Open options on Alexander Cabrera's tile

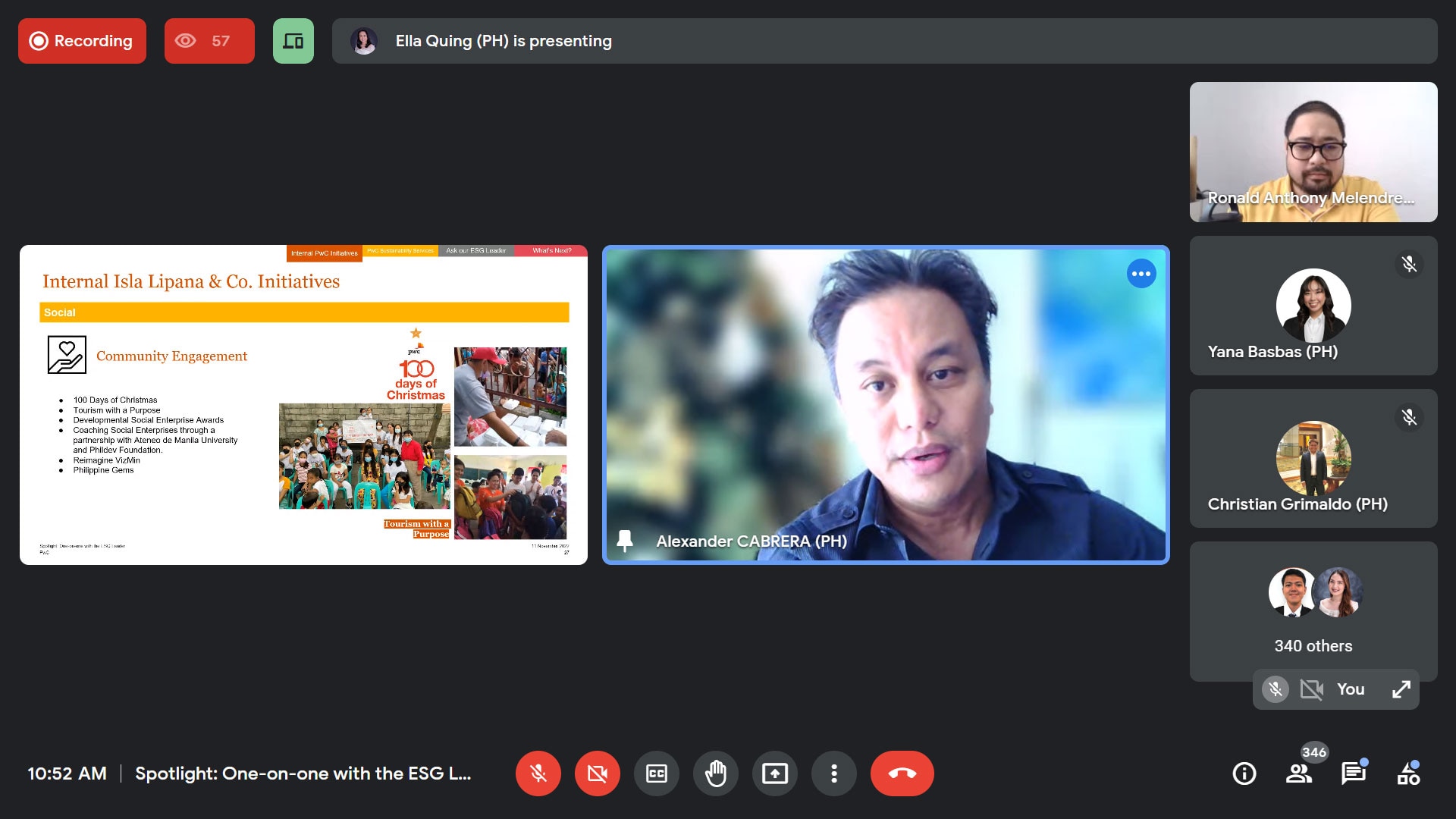1141,274
